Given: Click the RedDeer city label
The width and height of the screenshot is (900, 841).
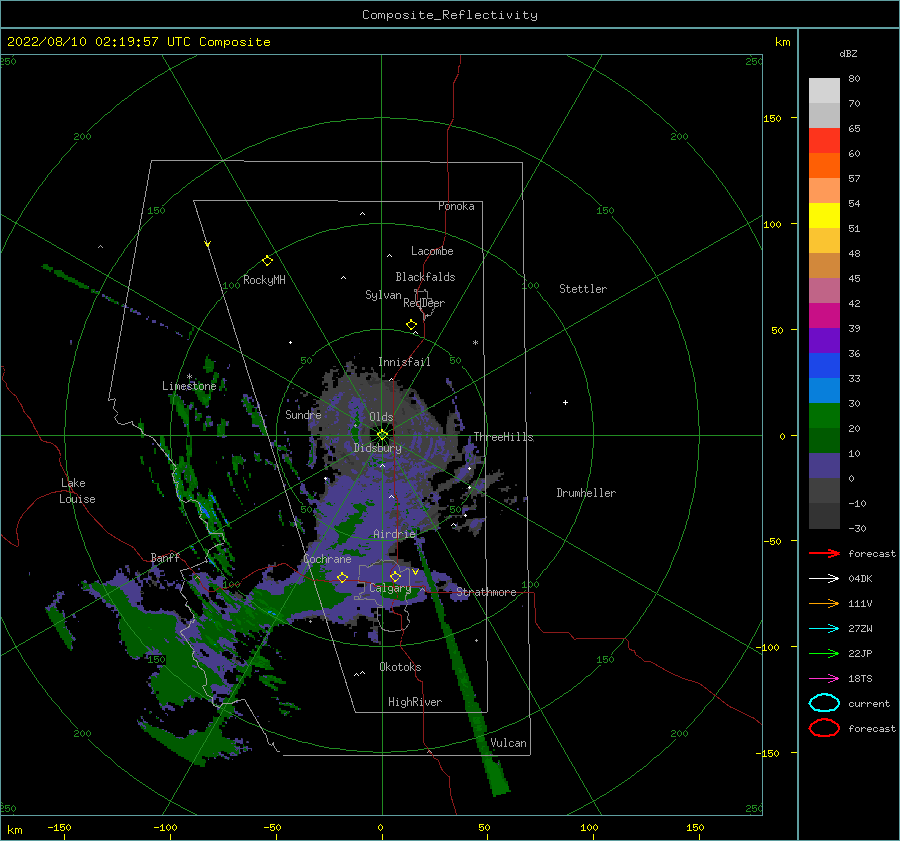Looking at the screenshot, I should (x=424, y=303).
